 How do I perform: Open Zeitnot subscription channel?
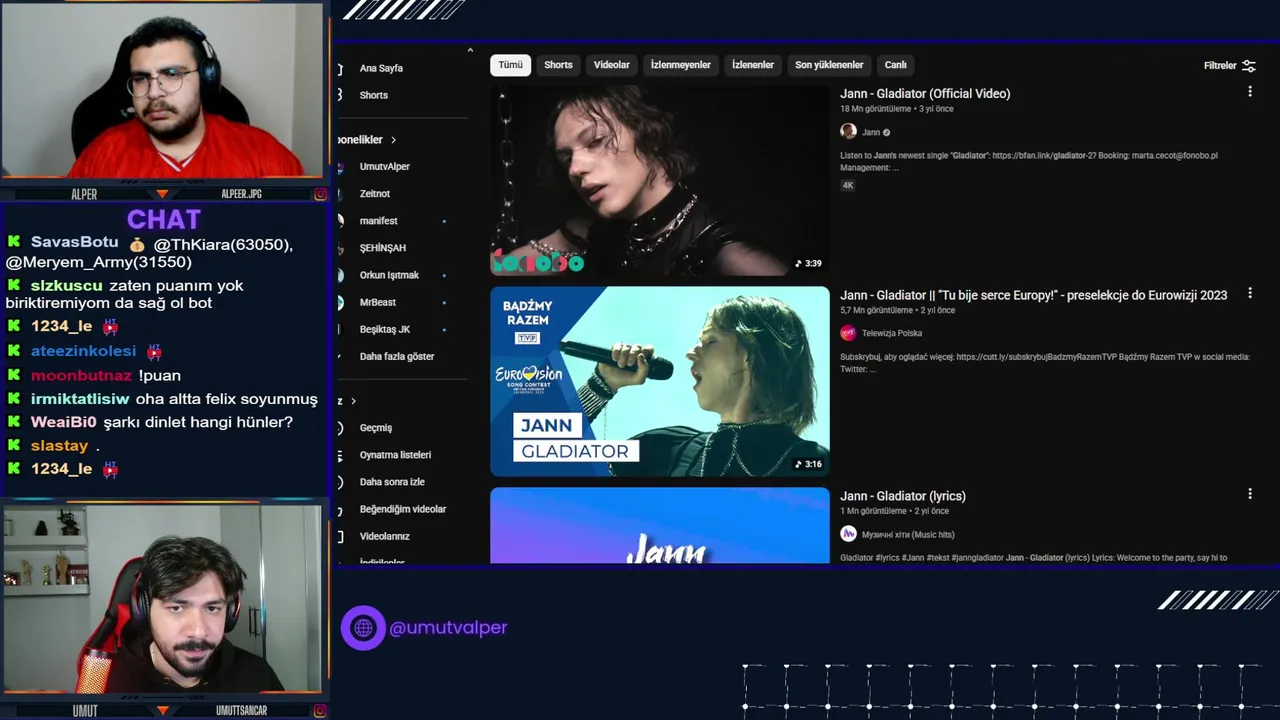click(x=375, y=194)
